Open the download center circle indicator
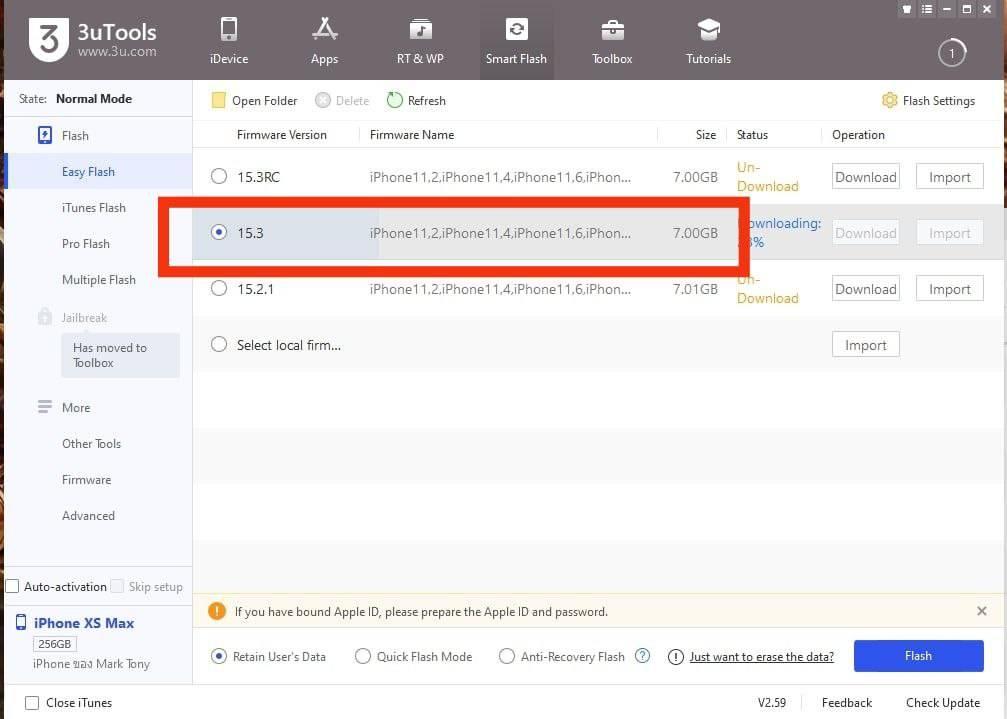 coord(952,53)
